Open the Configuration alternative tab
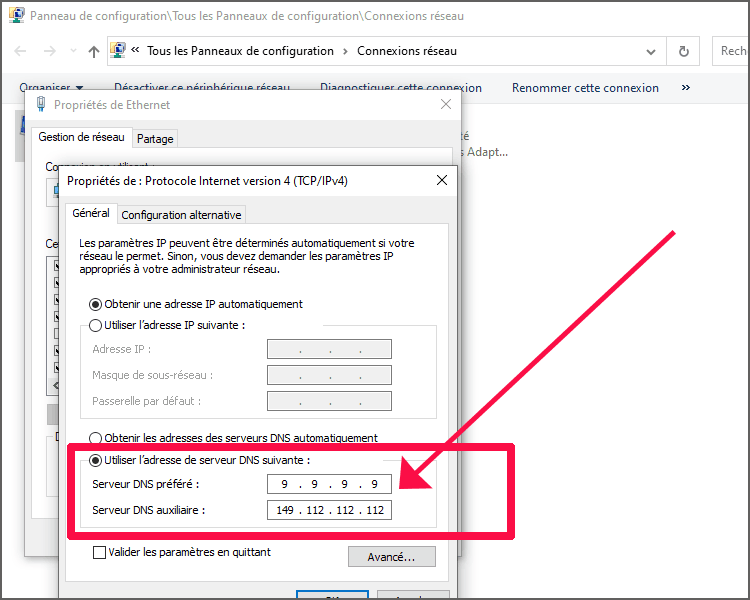 (x=181, y=215)
